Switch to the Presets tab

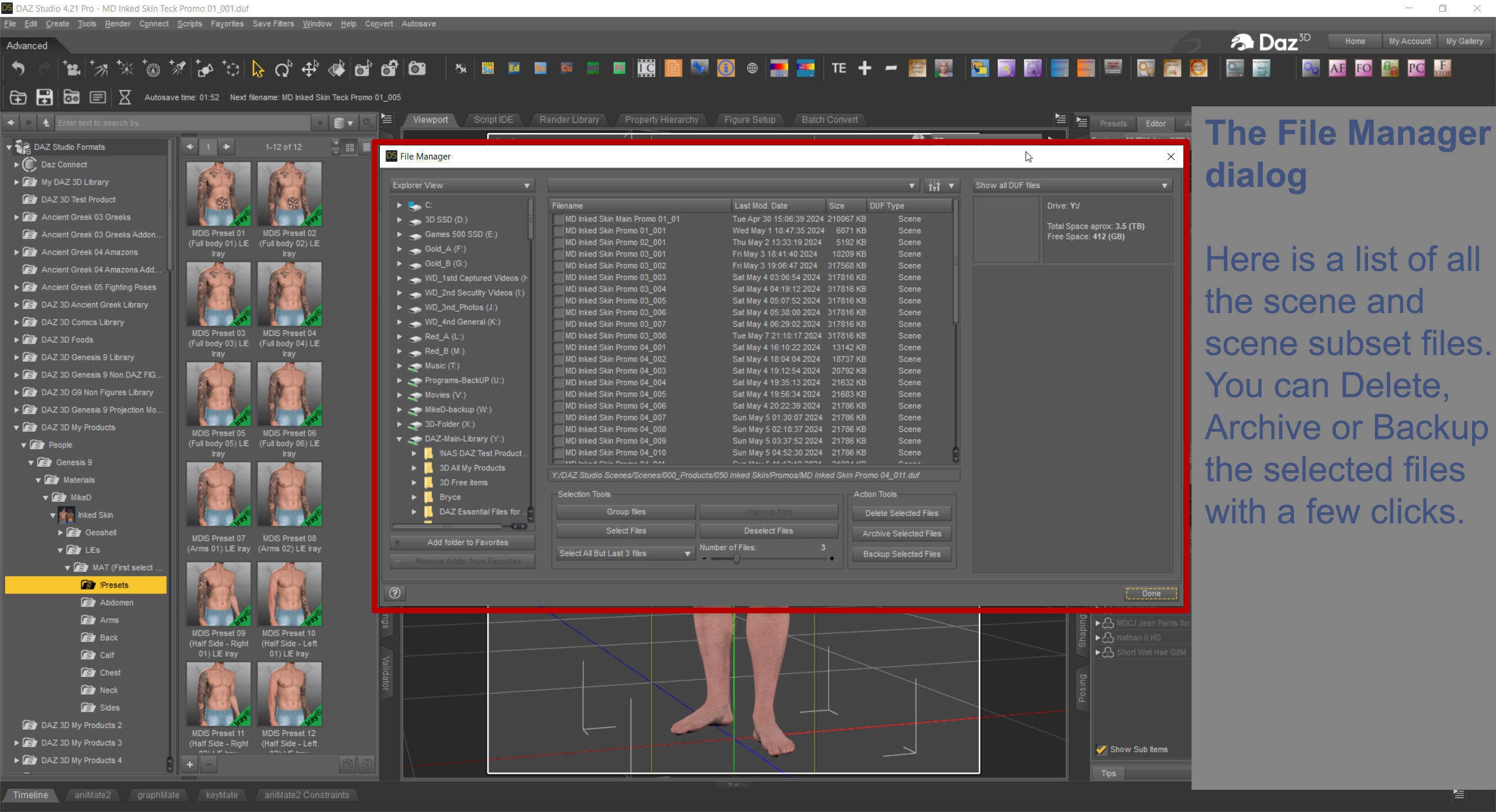coord(1113,124)
